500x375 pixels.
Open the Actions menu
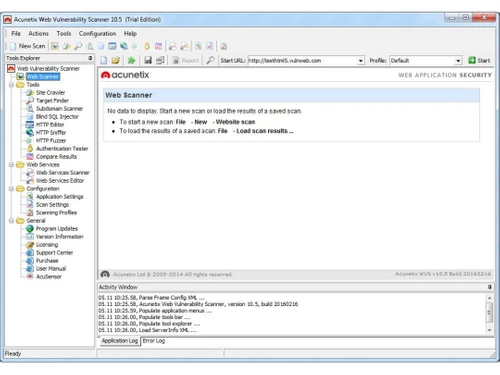point(38,33)
